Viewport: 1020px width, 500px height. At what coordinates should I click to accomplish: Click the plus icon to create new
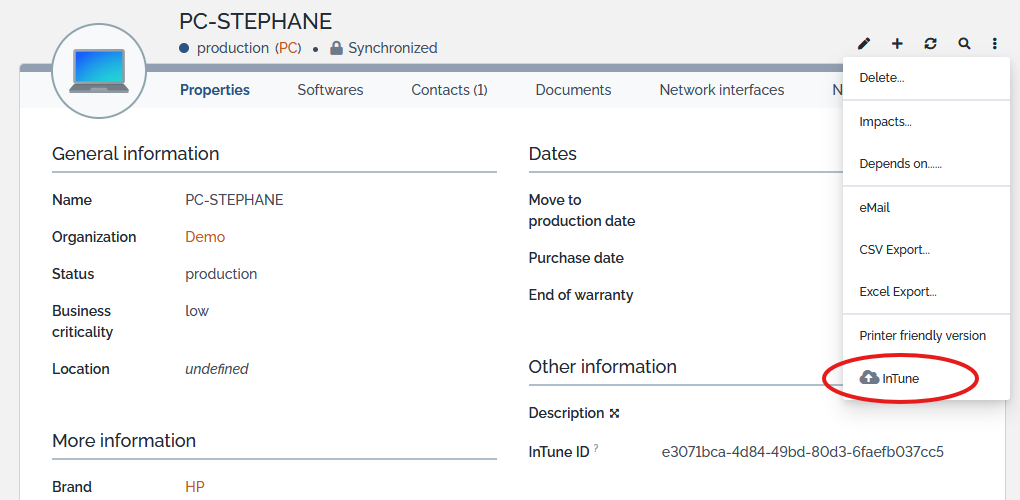(897, 44)
